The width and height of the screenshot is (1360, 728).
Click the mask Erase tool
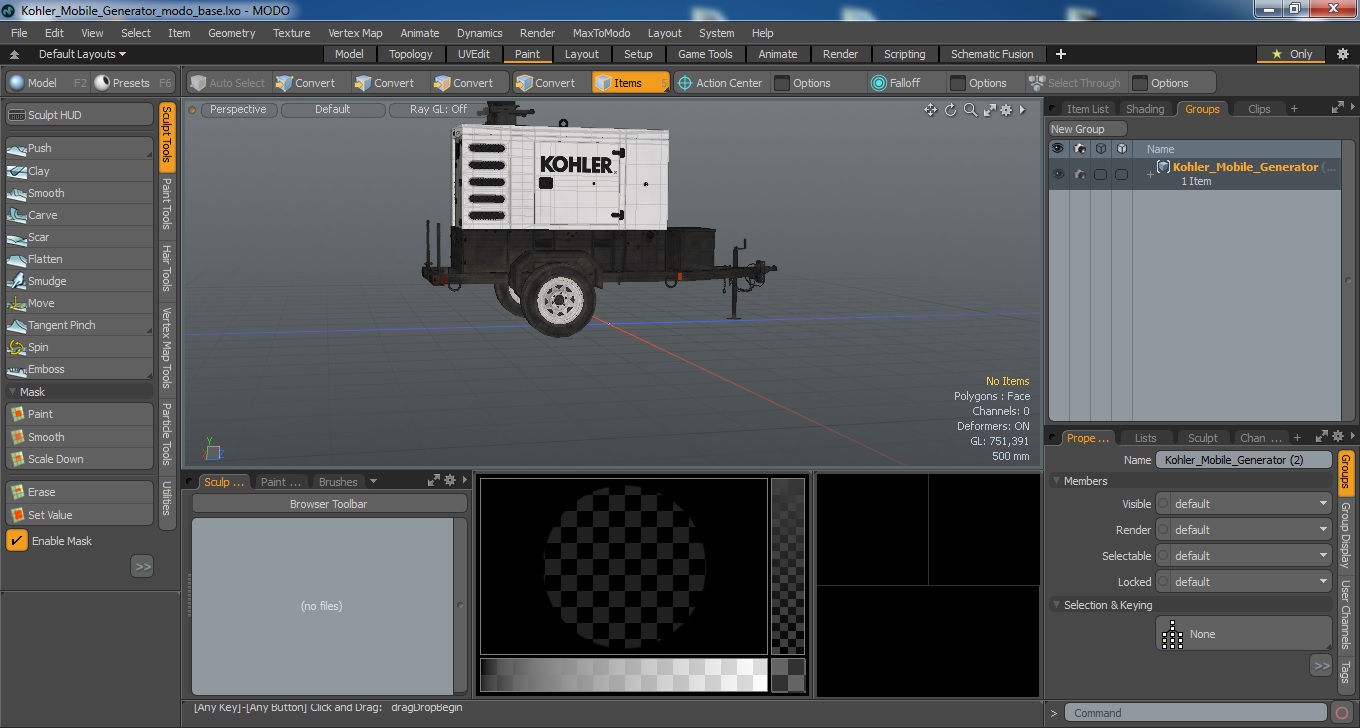click(80, 492)
